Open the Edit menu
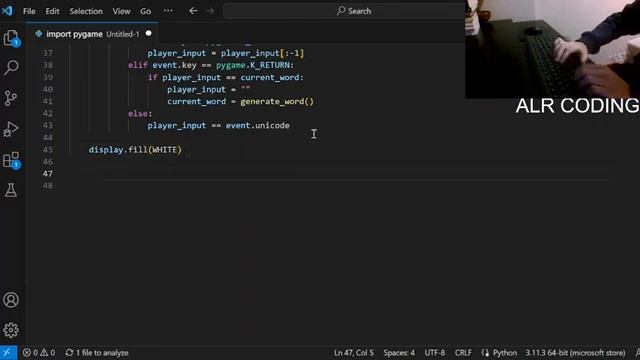 coord(52,11)
